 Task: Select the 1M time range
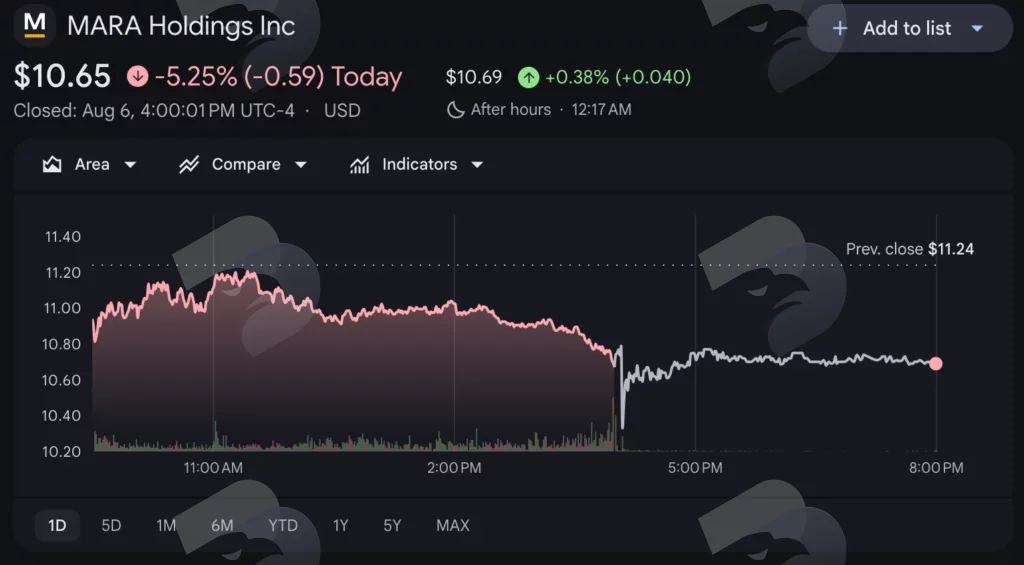tap(166, 525)
